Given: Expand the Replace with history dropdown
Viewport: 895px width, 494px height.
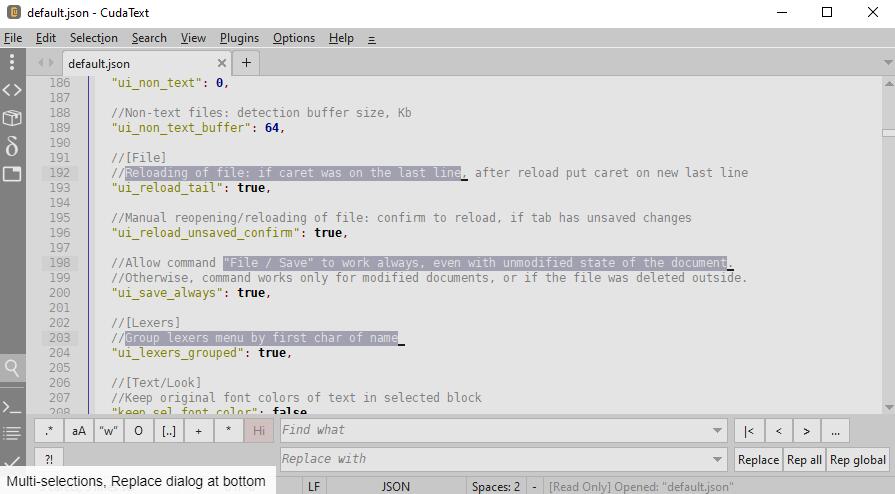Looking at the screenshot, I should click(x=717, y=460).
